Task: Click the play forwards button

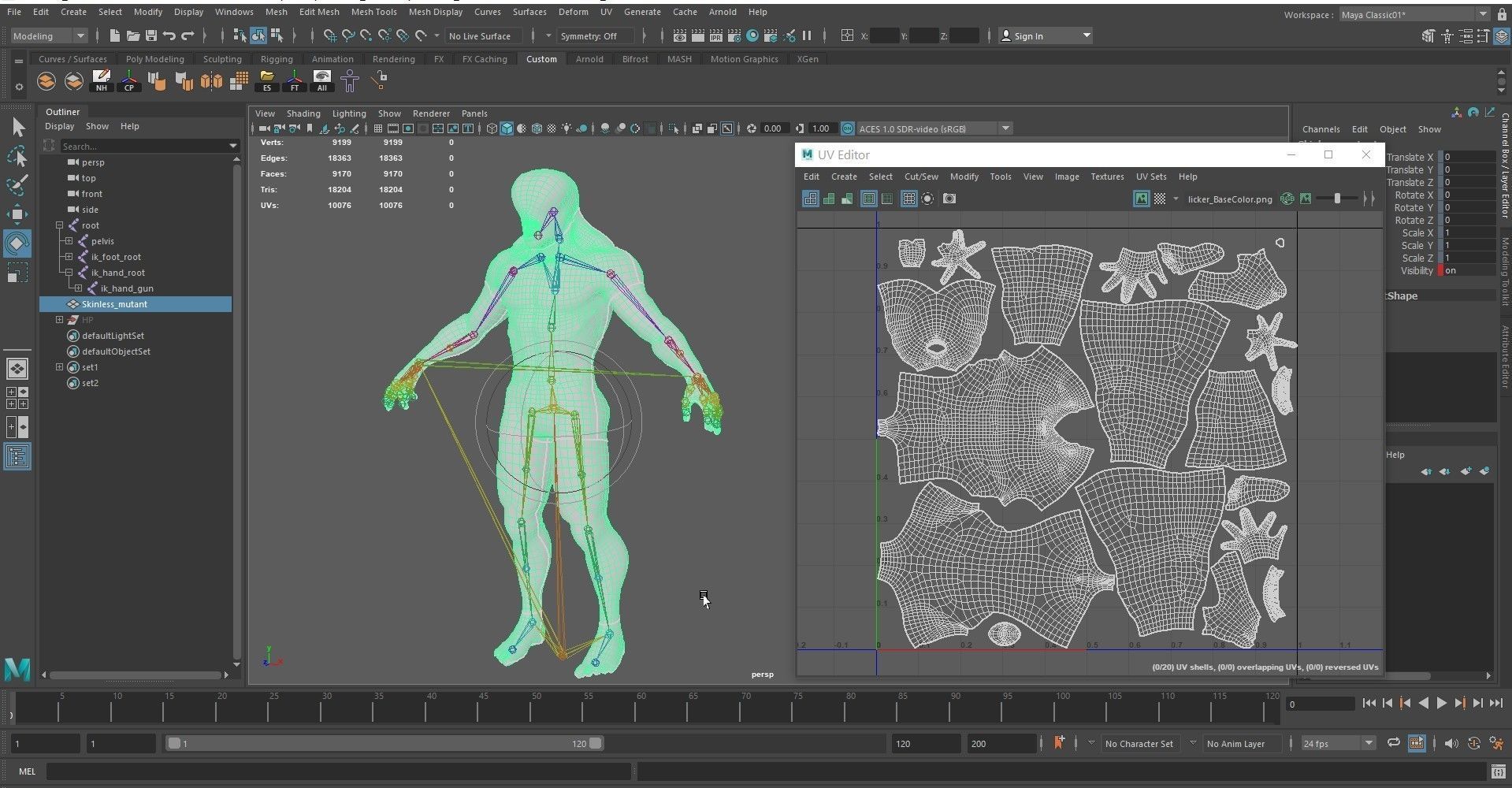Action: point(1441,703)
